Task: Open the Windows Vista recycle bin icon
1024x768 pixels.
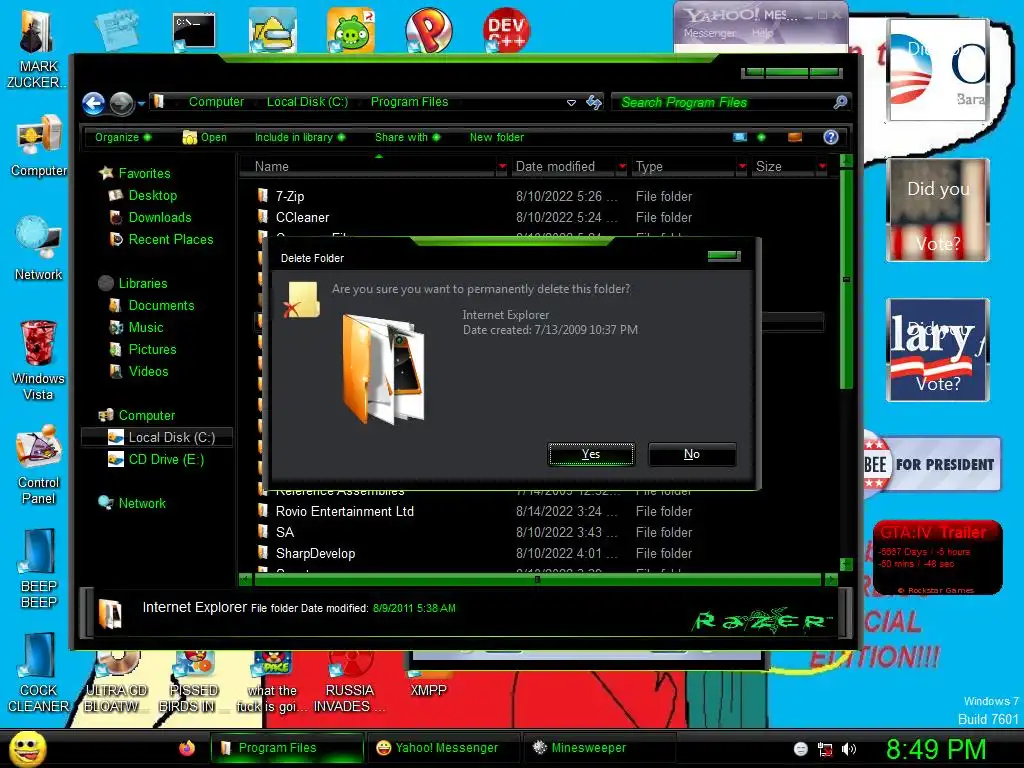Action: point(38,360)
